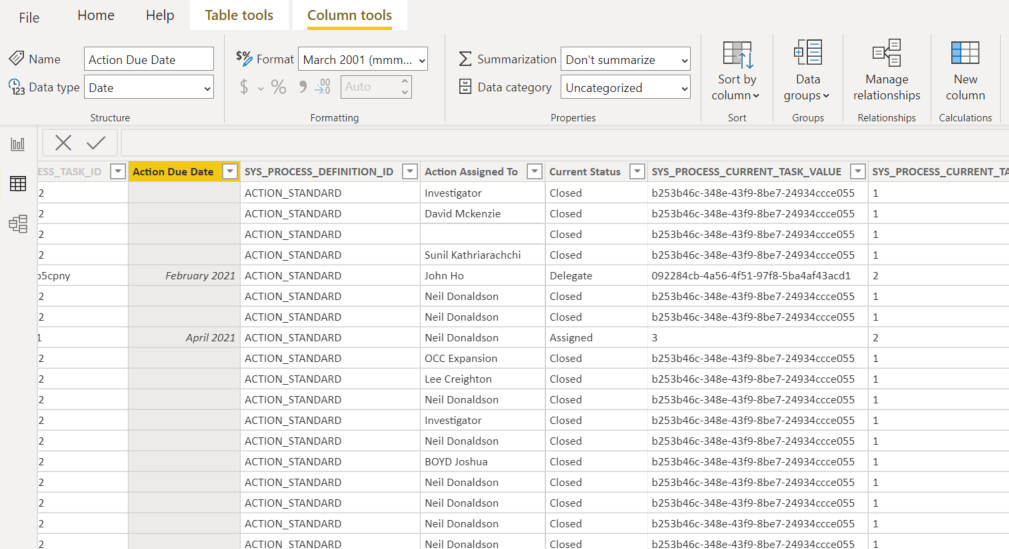Open Action Due Date column filter arrow

pos(230,171)
